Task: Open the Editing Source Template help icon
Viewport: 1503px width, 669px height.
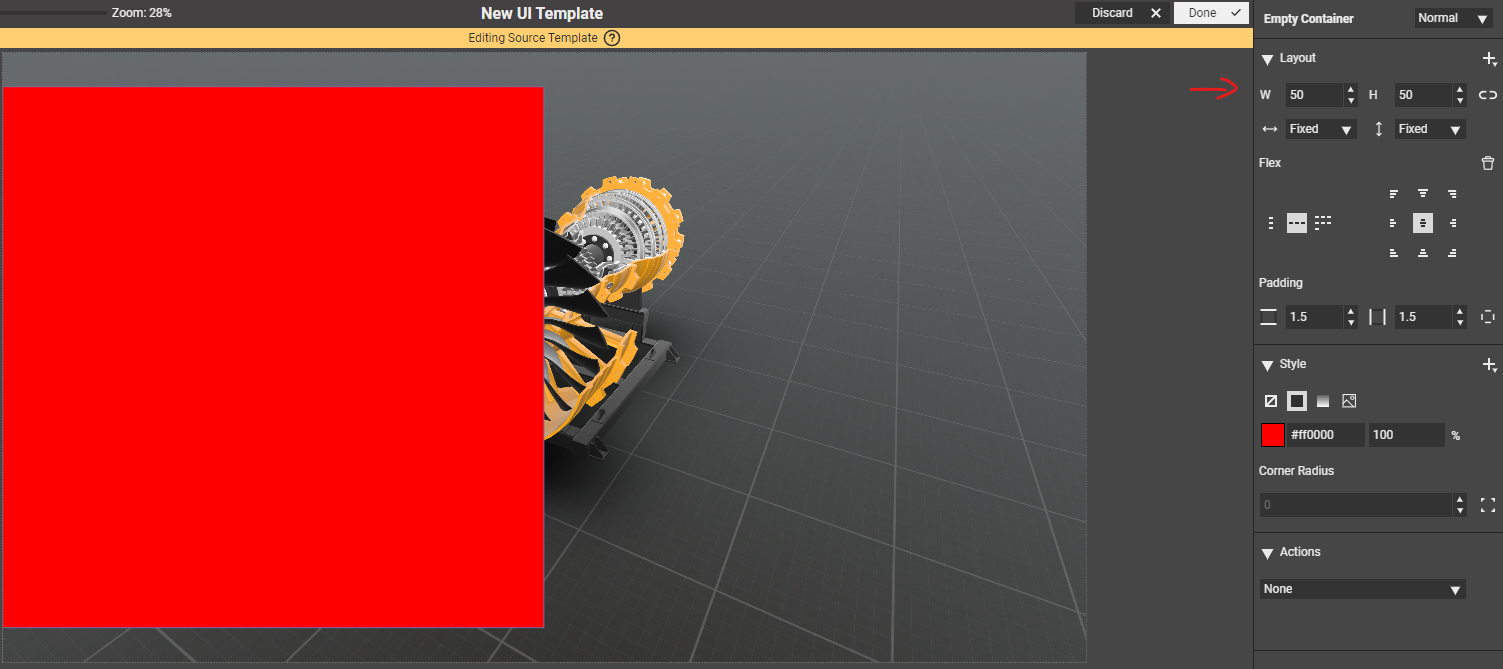Action: (612, 38)
